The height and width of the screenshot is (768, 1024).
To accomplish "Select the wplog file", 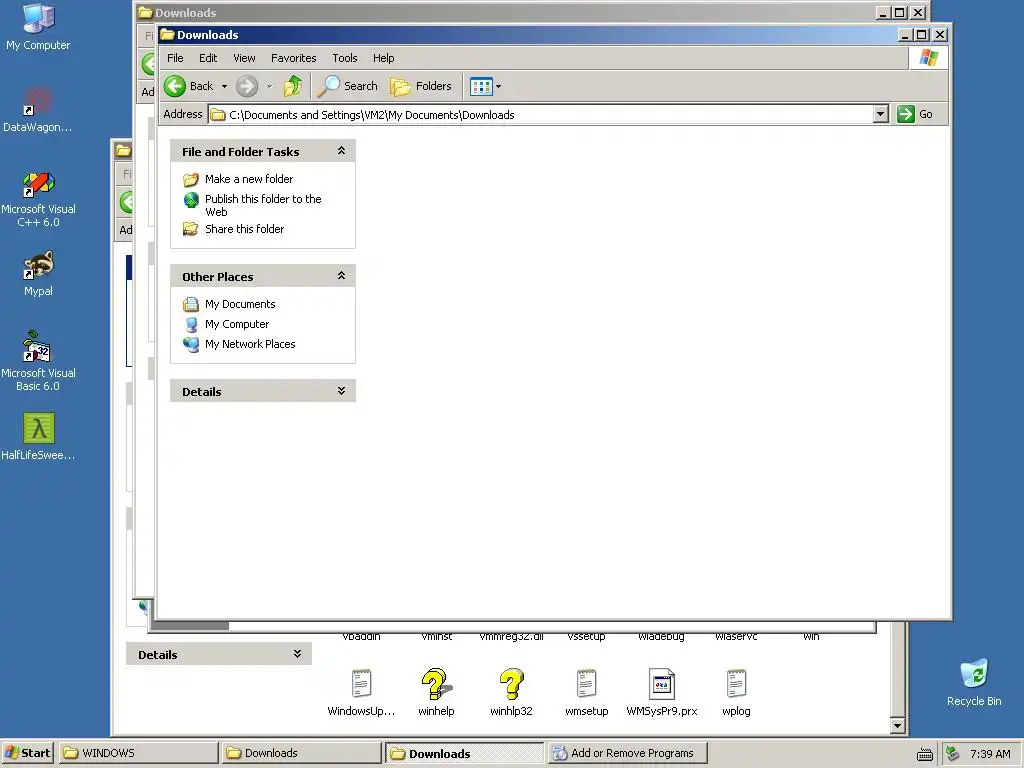I will coord(736,693).
